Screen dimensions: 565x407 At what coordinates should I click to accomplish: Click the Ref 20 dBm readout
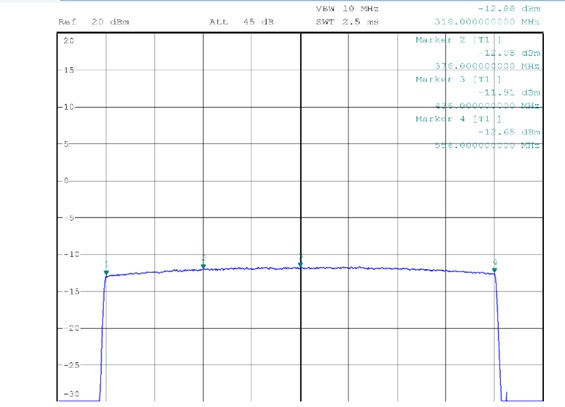click(x=94, y=22)
